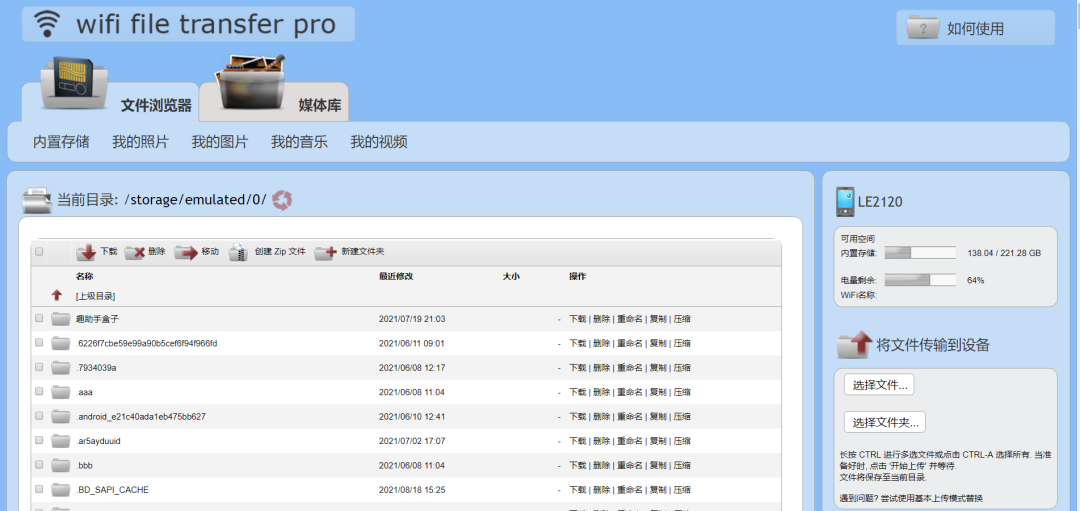Viewport: 1080px width, 511px height.
Task: Click the wifi file transfer pro title
Action: pyautogui.click(x=206, y=24)
